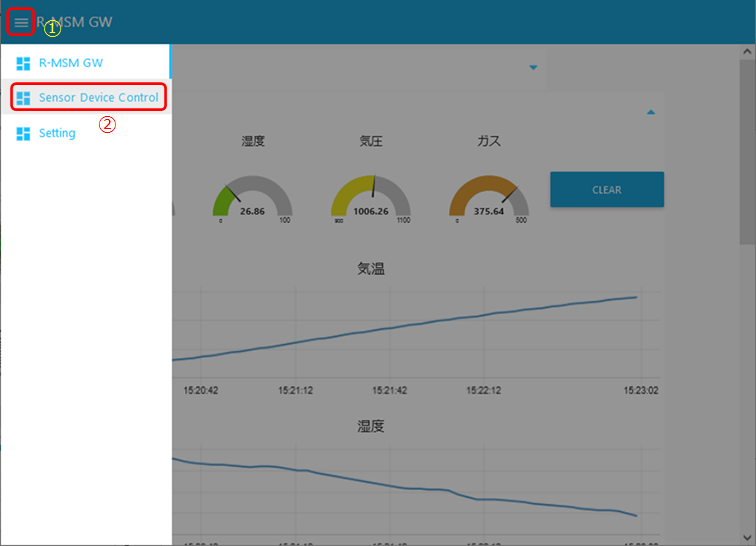756x546 pixels.
Task: Click the ガス gauge label
Action: [489, 141]
